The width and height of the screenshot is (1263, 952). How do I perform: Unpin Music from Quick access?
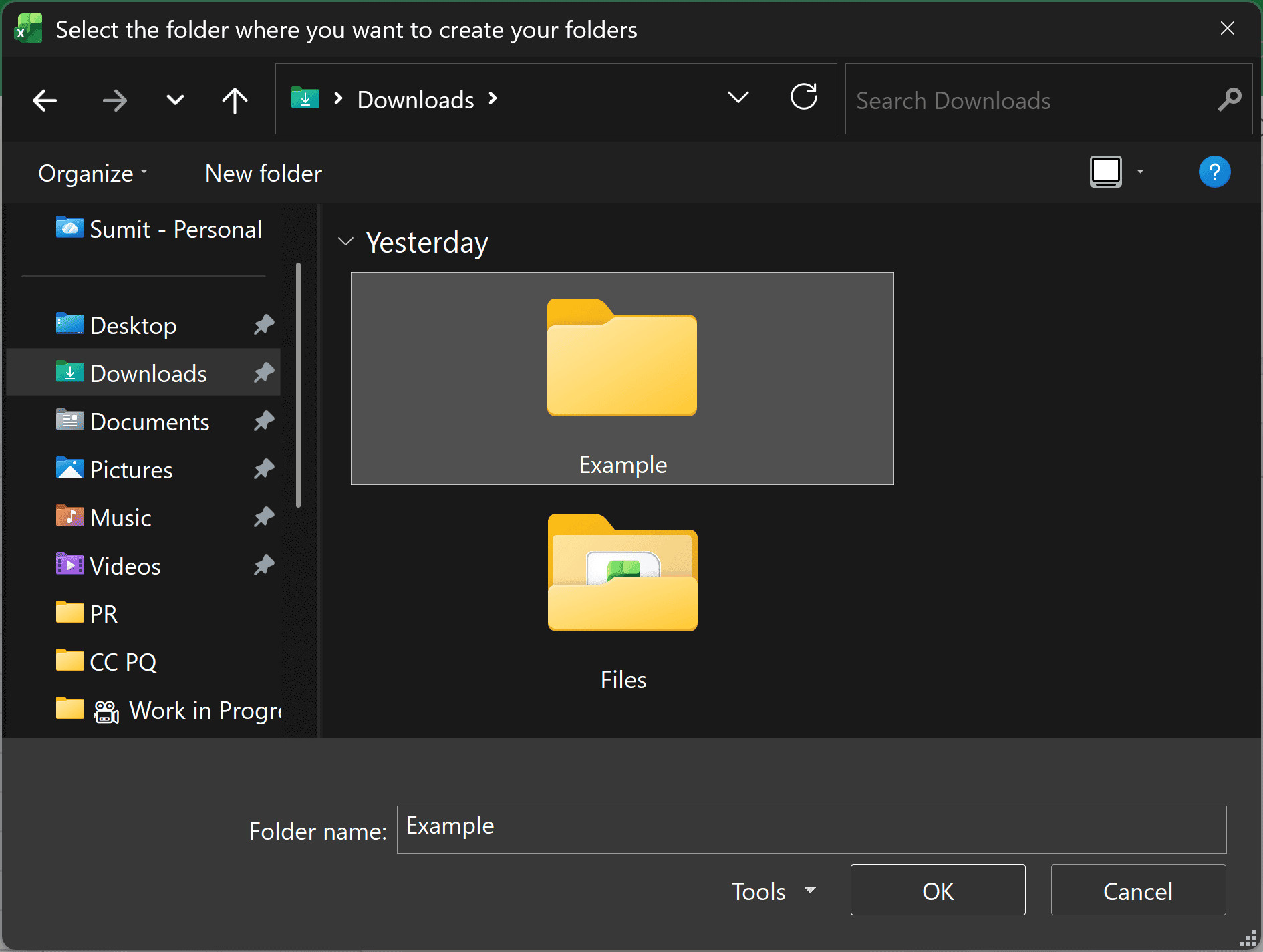[x=263, y=518]
